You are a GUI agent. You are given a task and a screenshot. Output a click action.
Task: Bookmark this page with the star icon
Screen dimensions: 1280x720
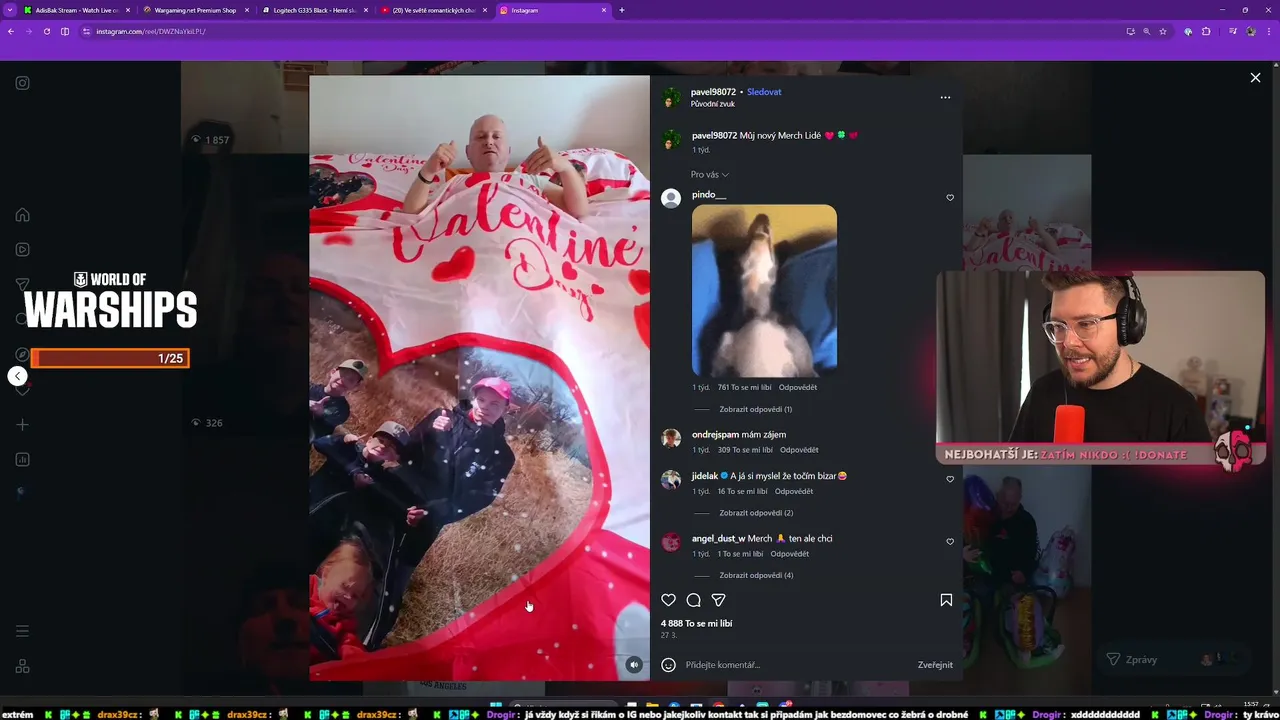pyautogui.click(x=1163, y=31)
